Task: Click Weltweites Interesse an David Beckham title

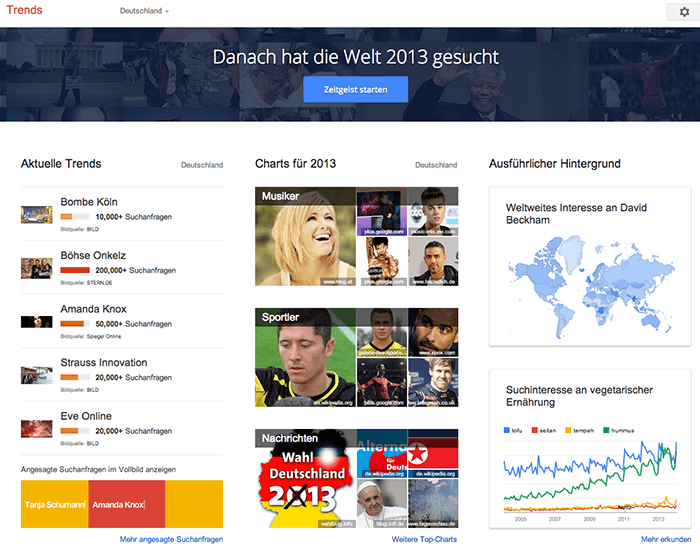Action: (576, 213)
